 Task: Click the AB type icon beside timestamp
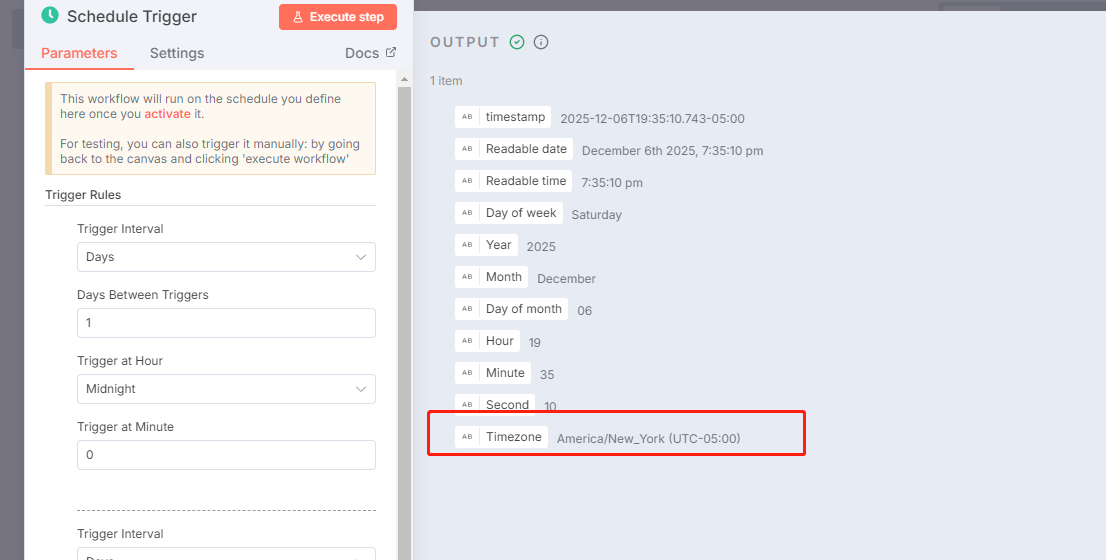coord(467,117)
